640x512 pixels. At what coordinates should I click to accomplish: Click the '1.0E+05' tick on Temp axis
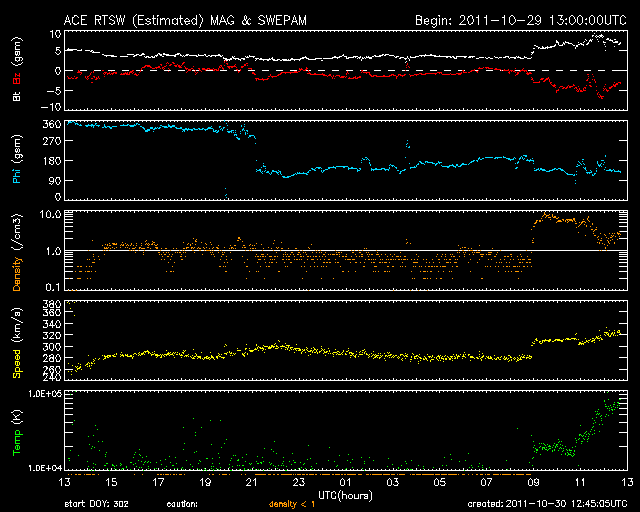coord(45,394)
